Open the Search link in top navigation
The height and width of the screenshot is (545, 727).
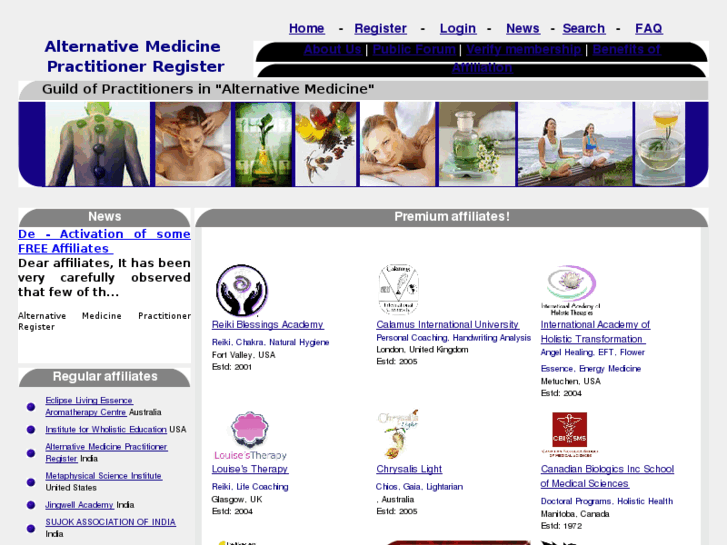point(584,28)
